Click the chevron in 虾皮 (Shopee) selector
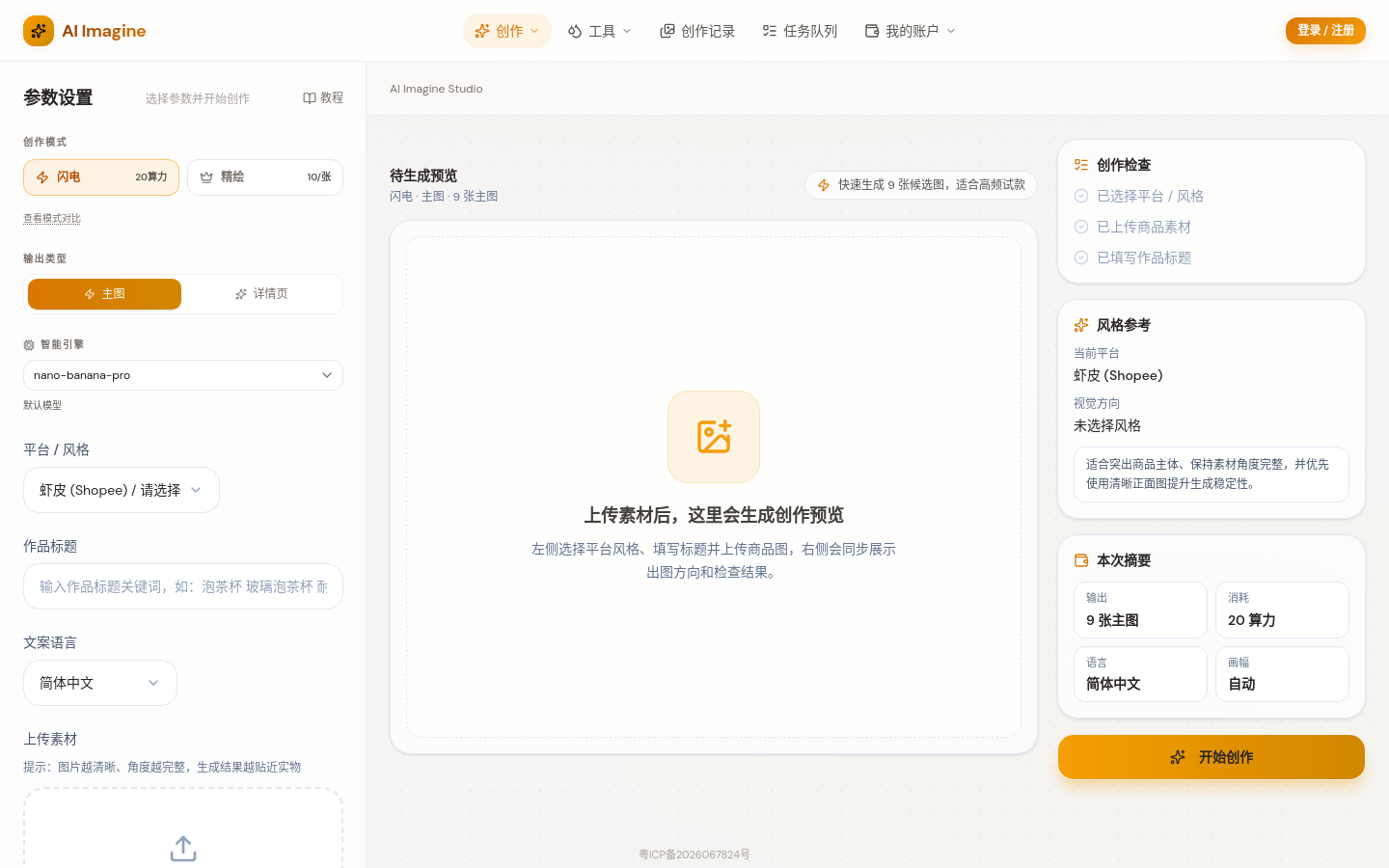The height and width of the screenshot is (868, 1389). (196, 490)
